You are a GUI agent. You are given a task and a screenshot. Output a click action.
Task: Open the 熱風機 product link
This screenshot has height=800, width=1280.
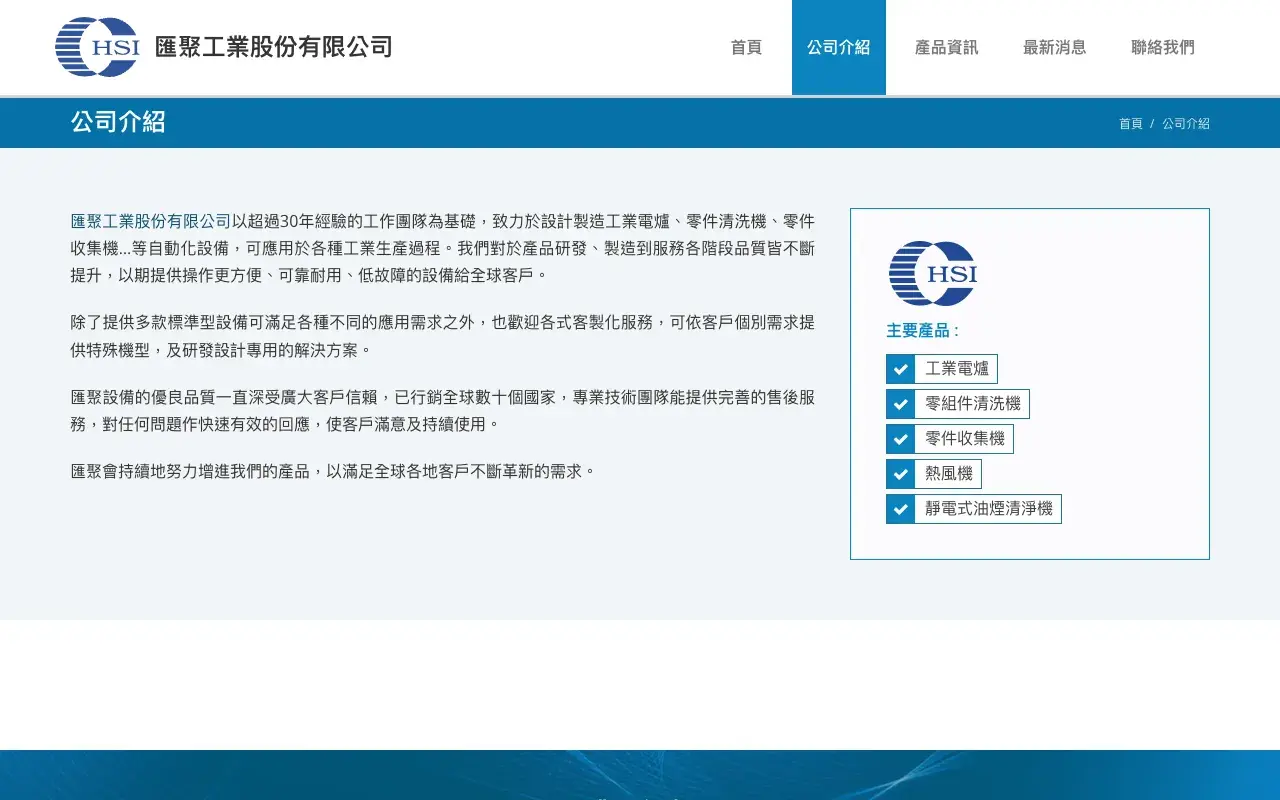tap(948, 474)
